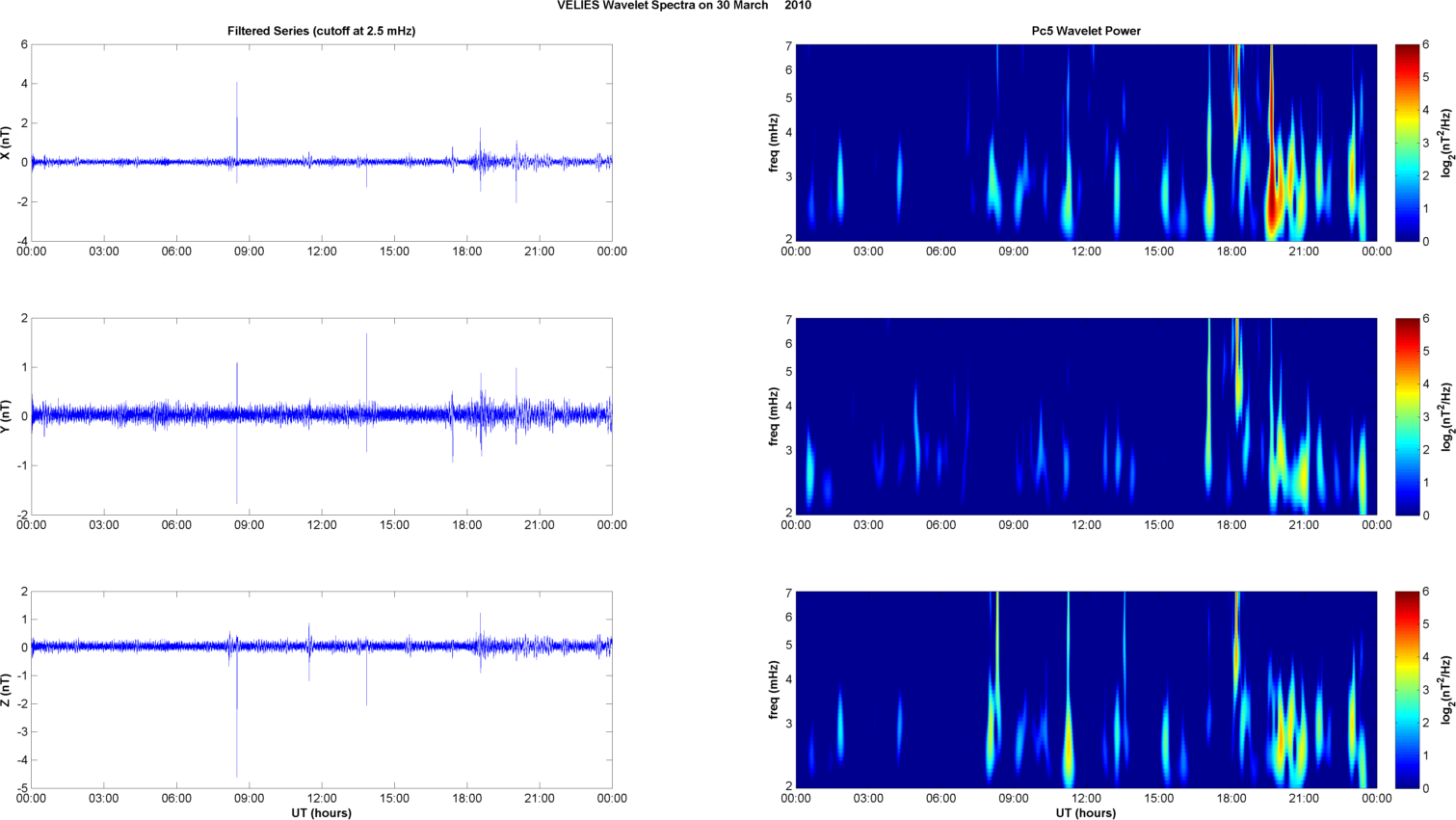Click the top (X) wavelet power spectrogram

1086,143
